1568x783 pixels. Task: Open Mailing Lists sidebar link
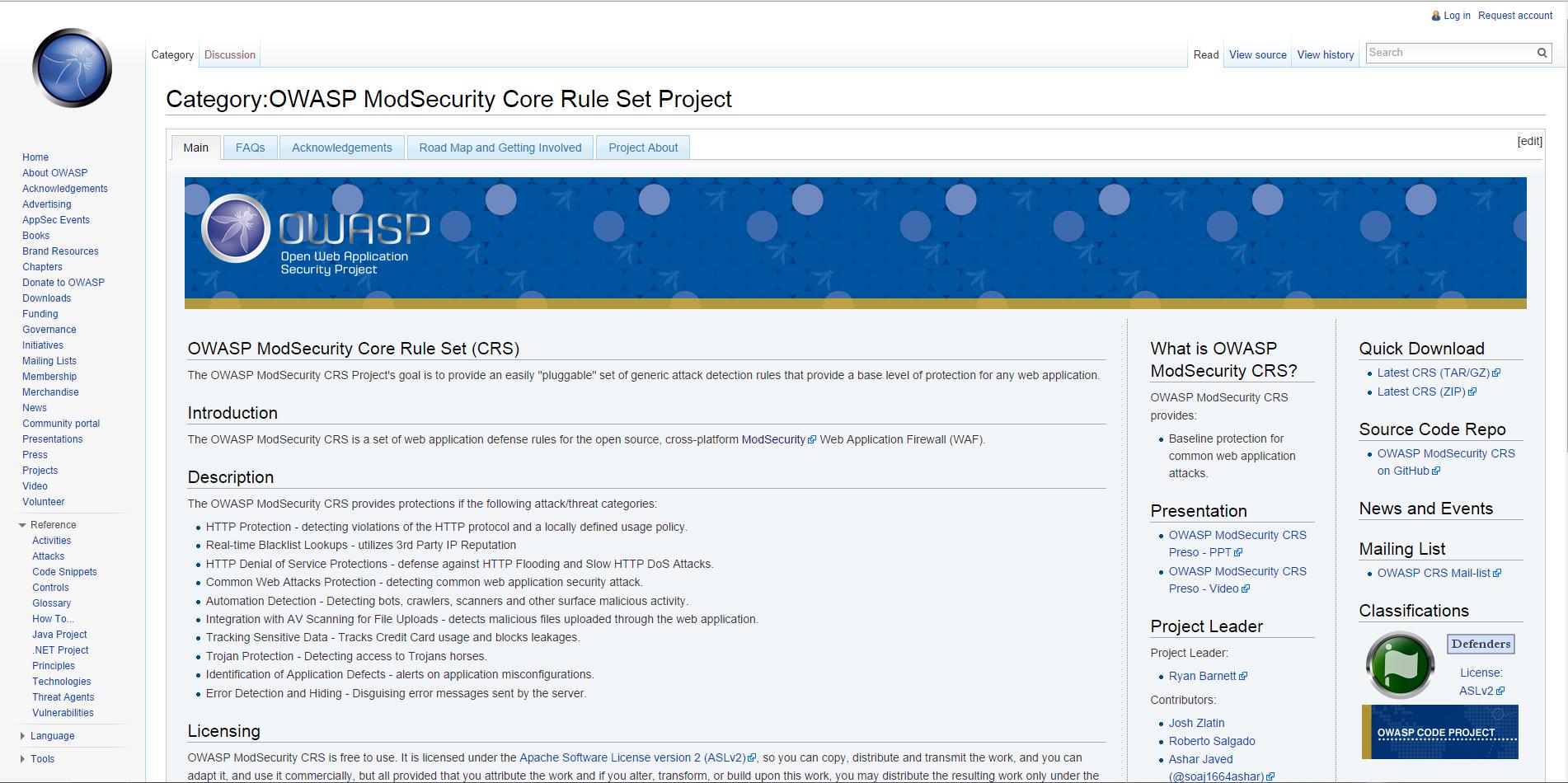49,361
